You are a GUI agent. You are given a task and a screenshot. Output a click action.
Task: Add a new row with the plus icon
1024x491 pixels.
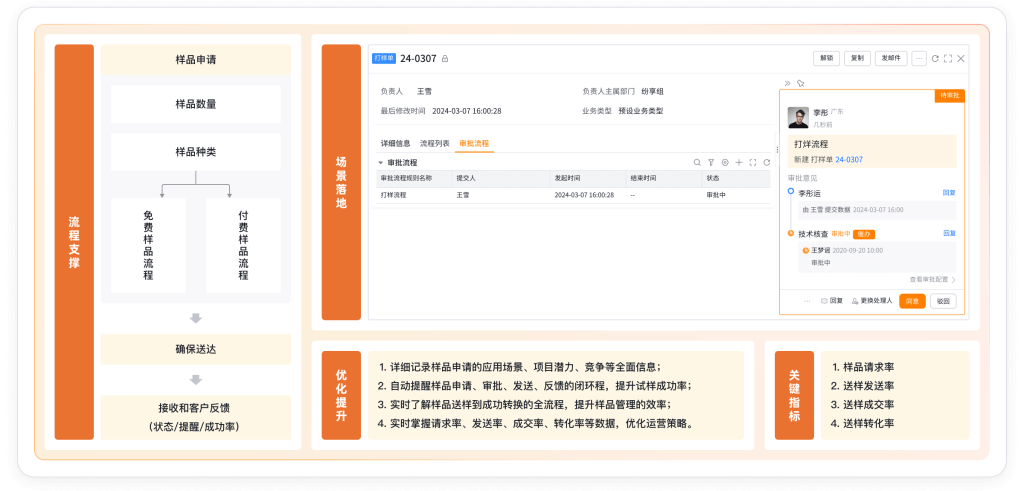(x=739, y=162)
